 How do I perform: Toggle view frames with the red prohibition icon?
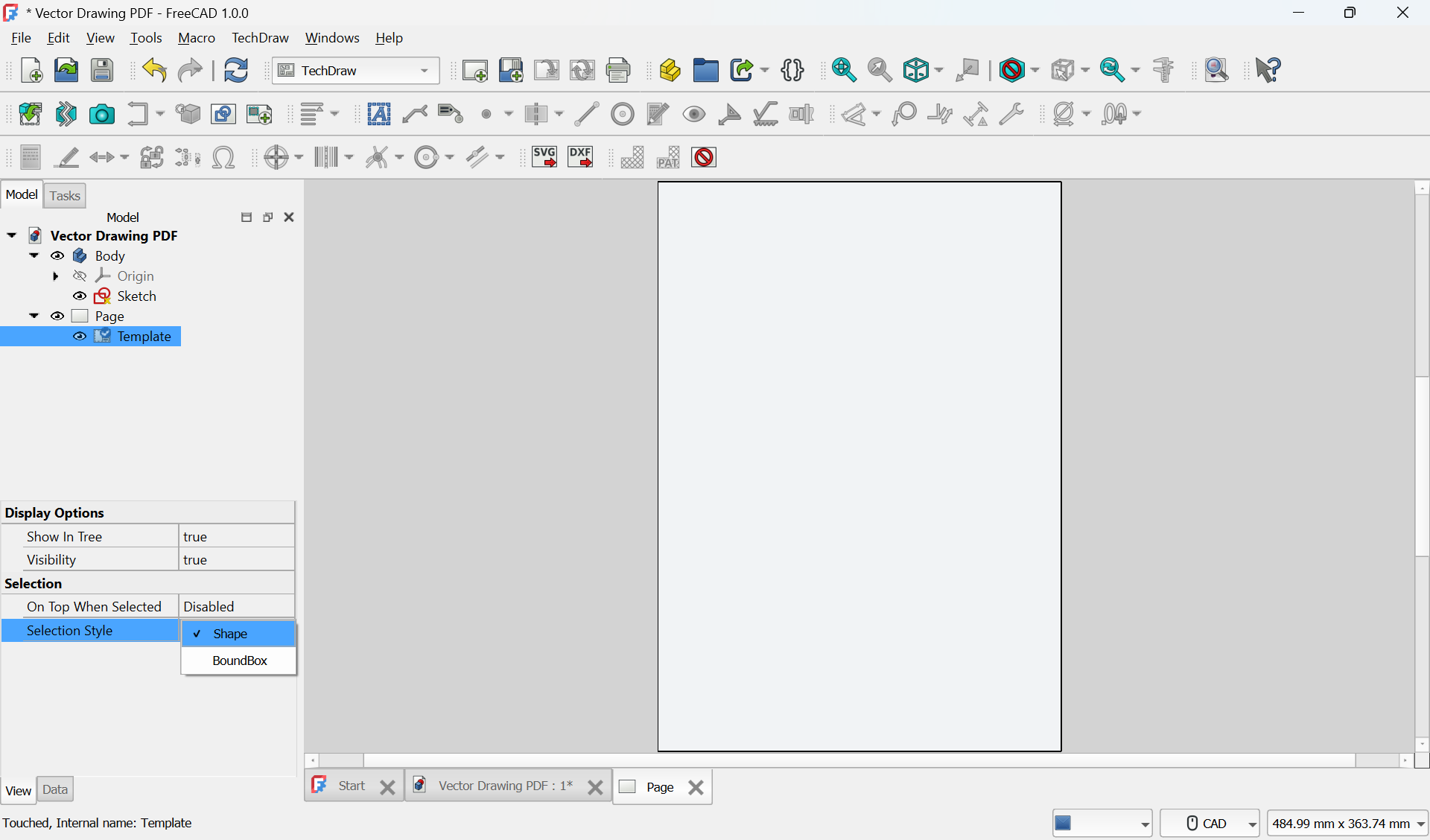(703, 157)
